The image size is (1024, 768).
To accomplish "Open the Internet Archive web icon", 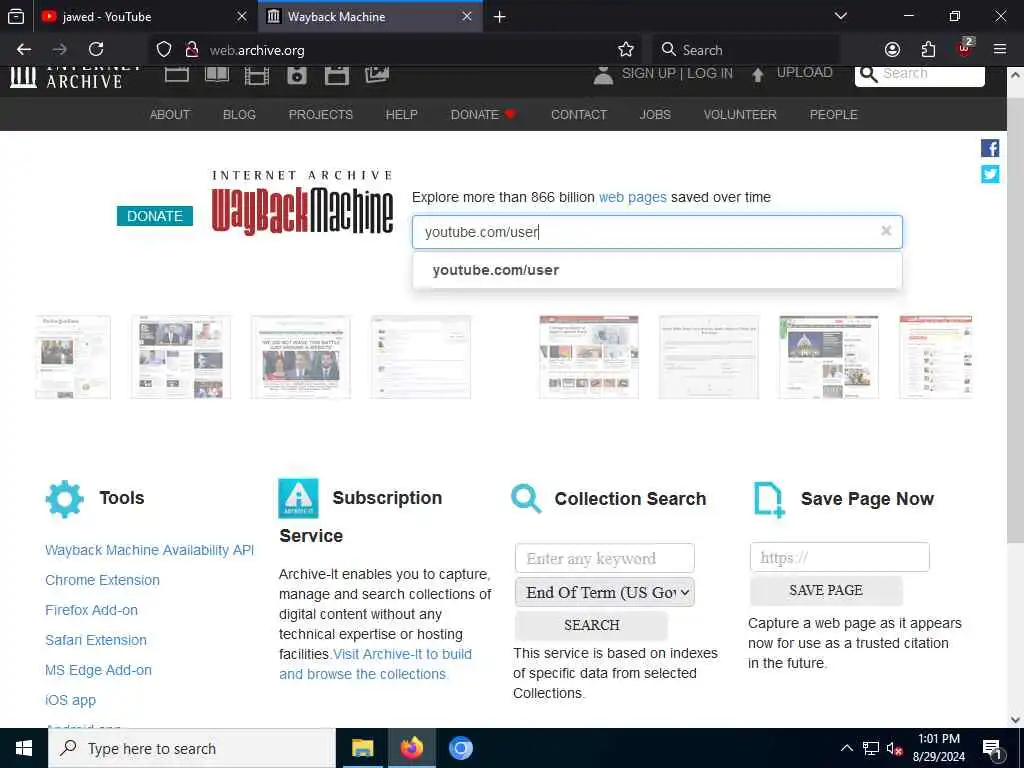I will click(x=176, y=74).
